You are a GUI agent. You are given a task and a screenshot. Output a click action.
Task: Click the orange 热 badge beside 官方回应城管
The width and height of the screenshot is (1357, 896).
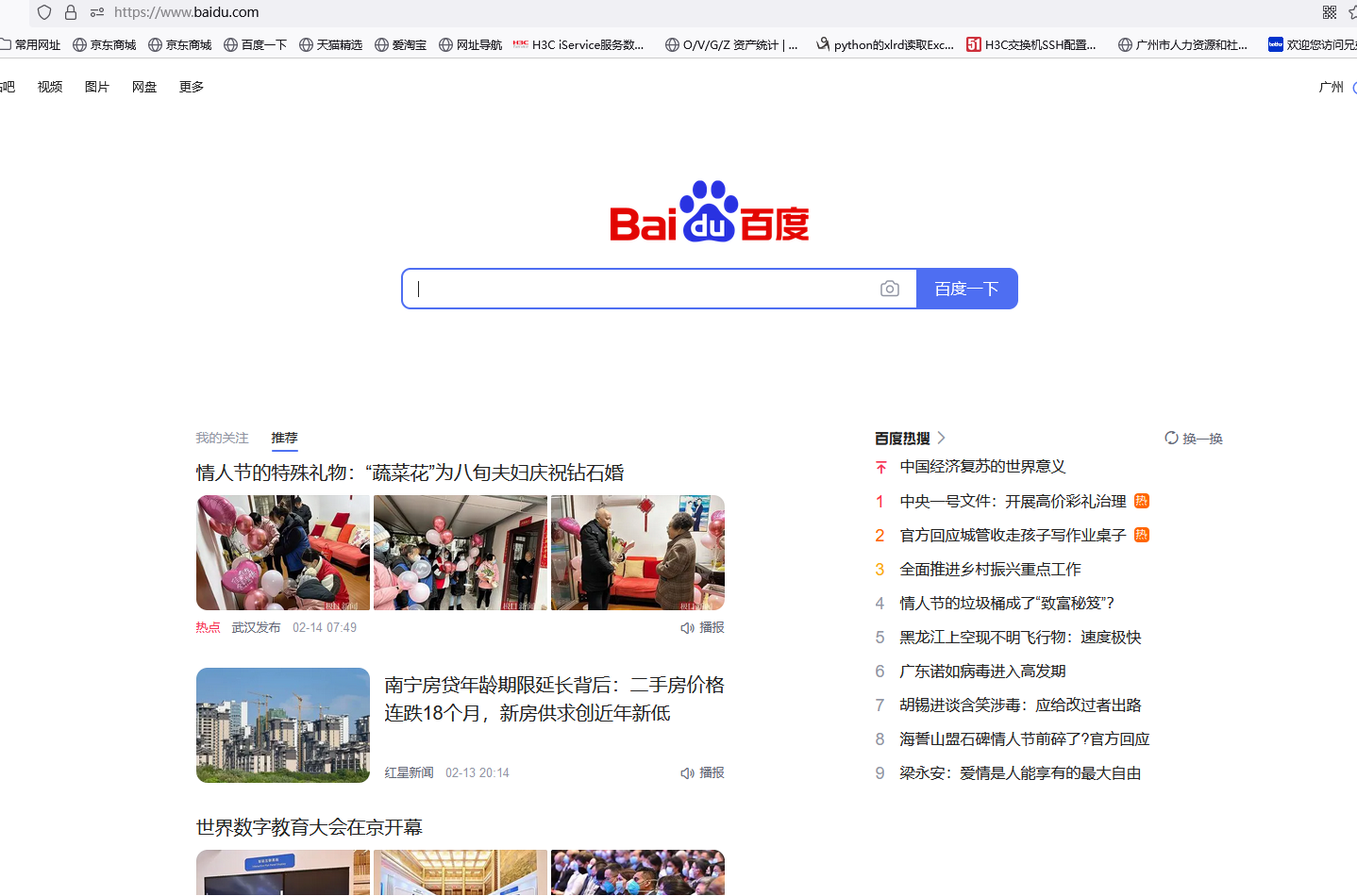point(1142,535)
